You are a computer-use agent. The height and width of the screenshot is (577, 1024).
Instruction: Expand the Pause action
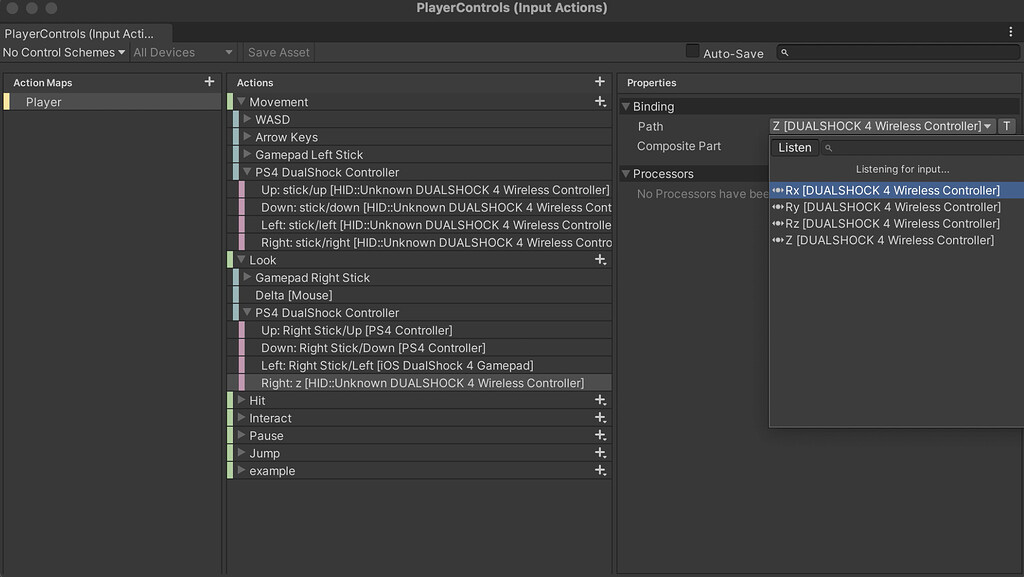pyautogui.click(x=241, y=436)
